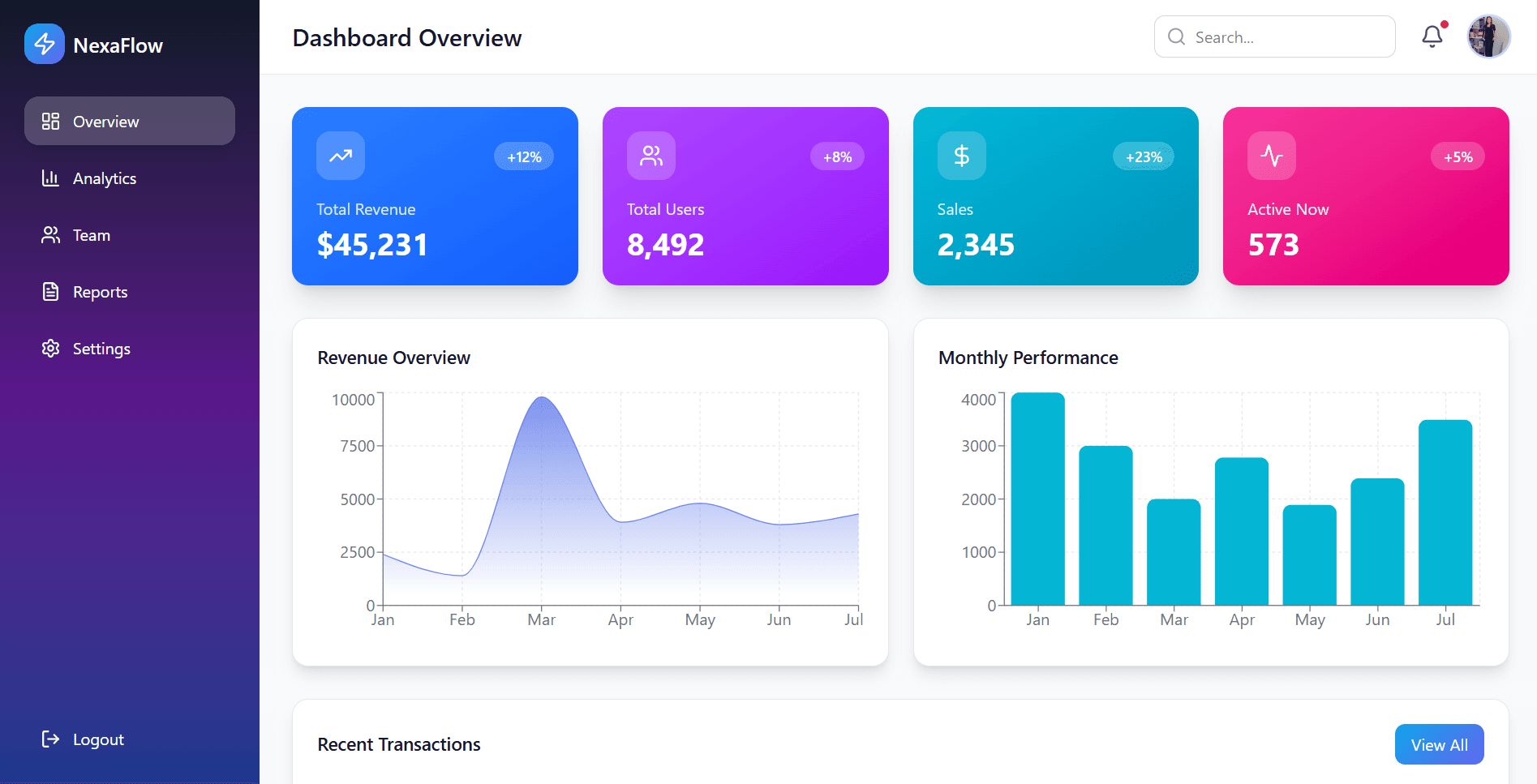1537x784 pixels.
Task: Click the Analytics bar chart icon
Action: coord(50,178)
